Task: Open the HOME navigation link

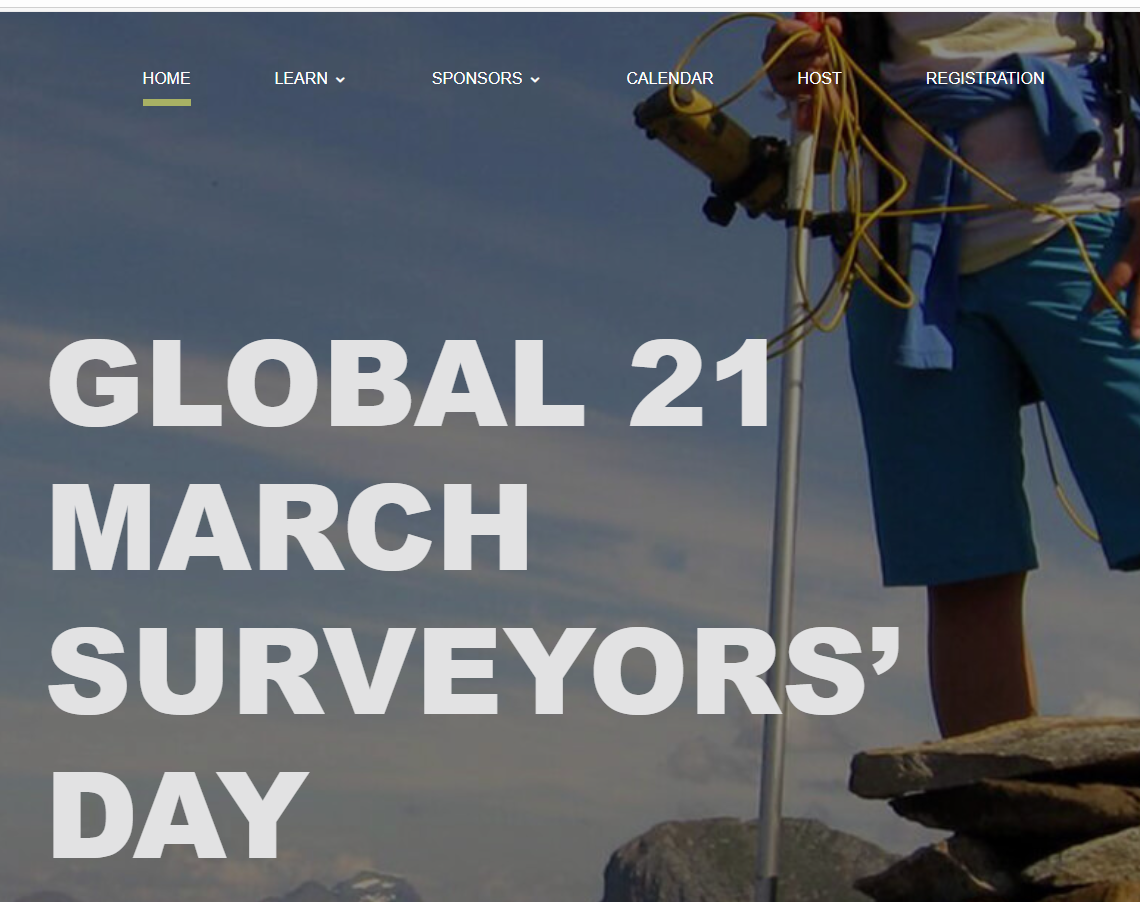Action: pos(166,78)
